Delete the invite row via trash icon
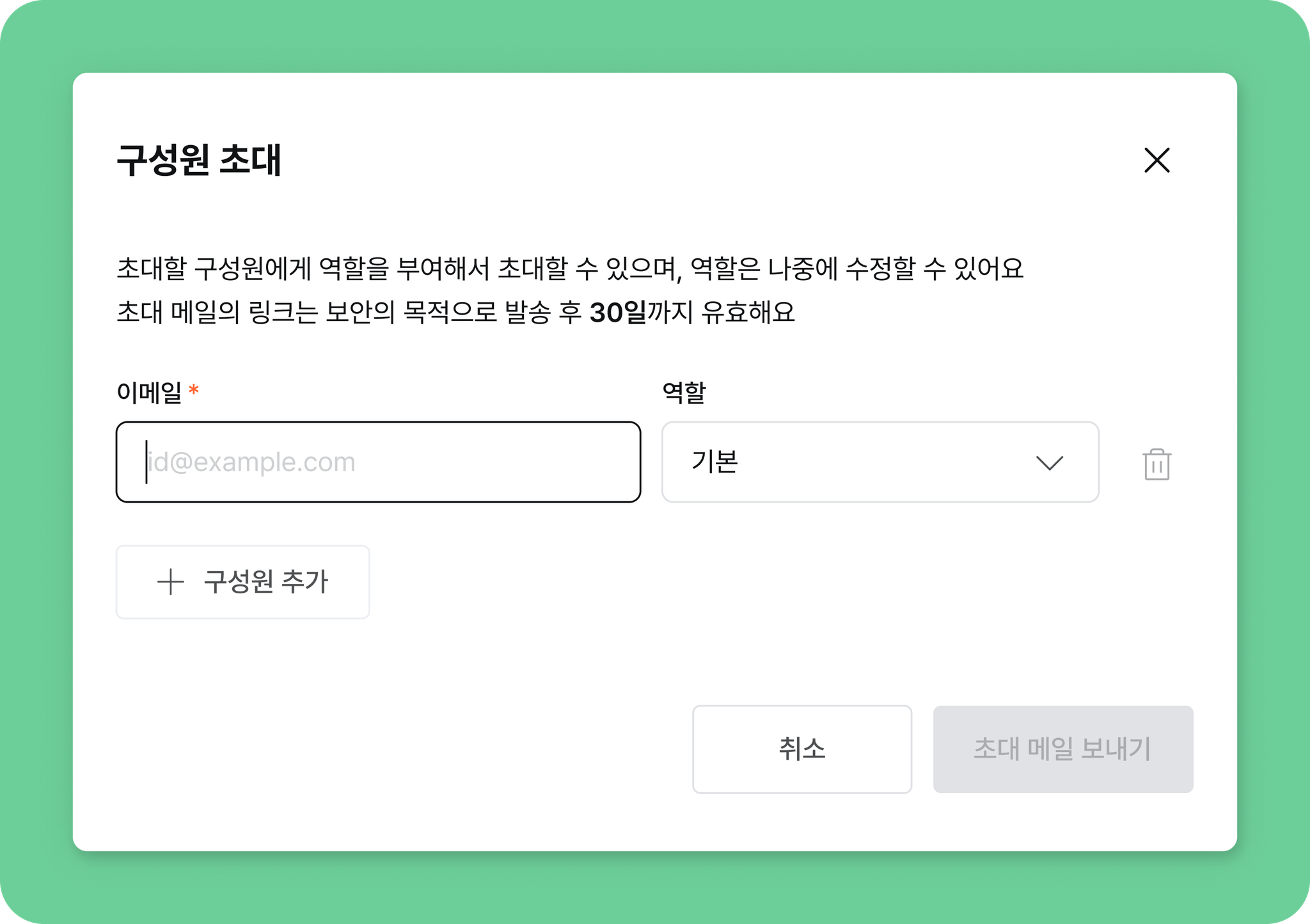Screen dimensions: 1310x924 tap(1156, 464)
